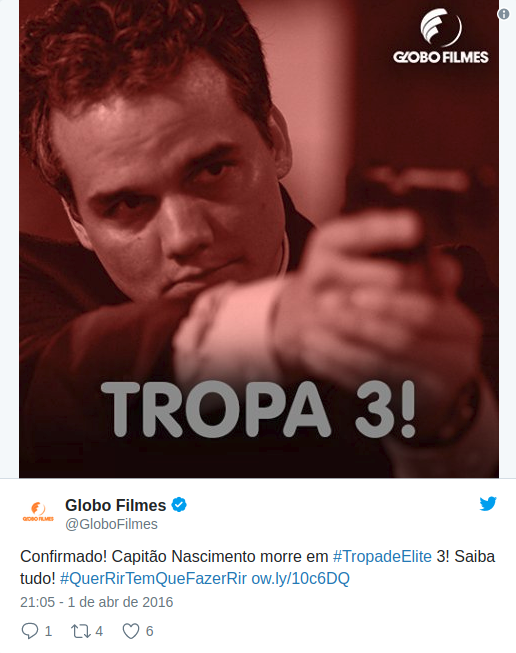Click the Globo Filmes logo on the image
The height and width of the screenshot is (653, 516).
point(441,37)
